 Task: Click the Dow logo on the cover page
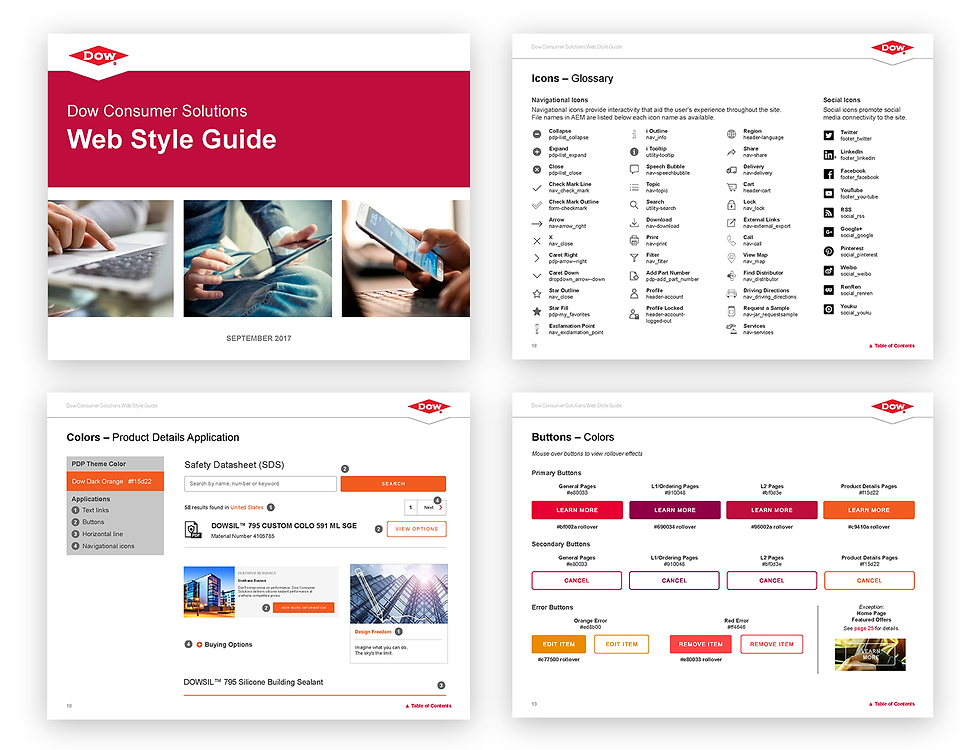pos(99,56)
